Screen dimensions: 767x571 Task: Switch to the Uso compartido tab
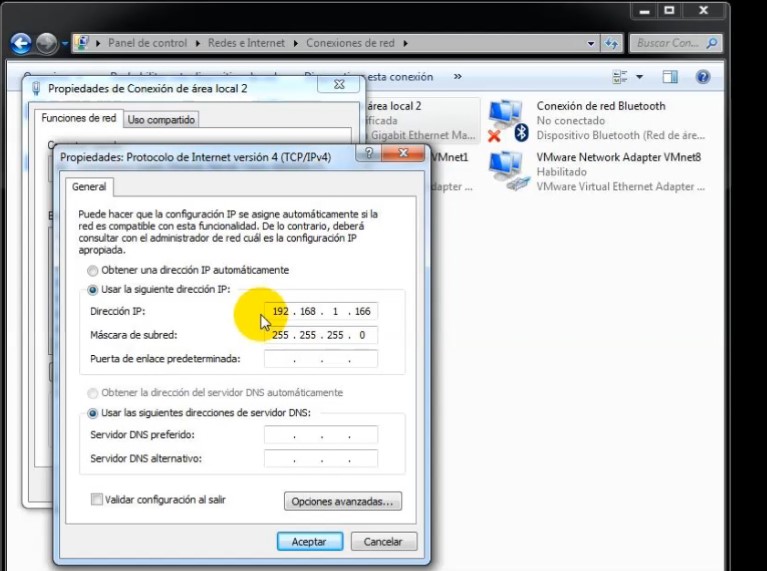pyautogui.click(x=161, y=119)
